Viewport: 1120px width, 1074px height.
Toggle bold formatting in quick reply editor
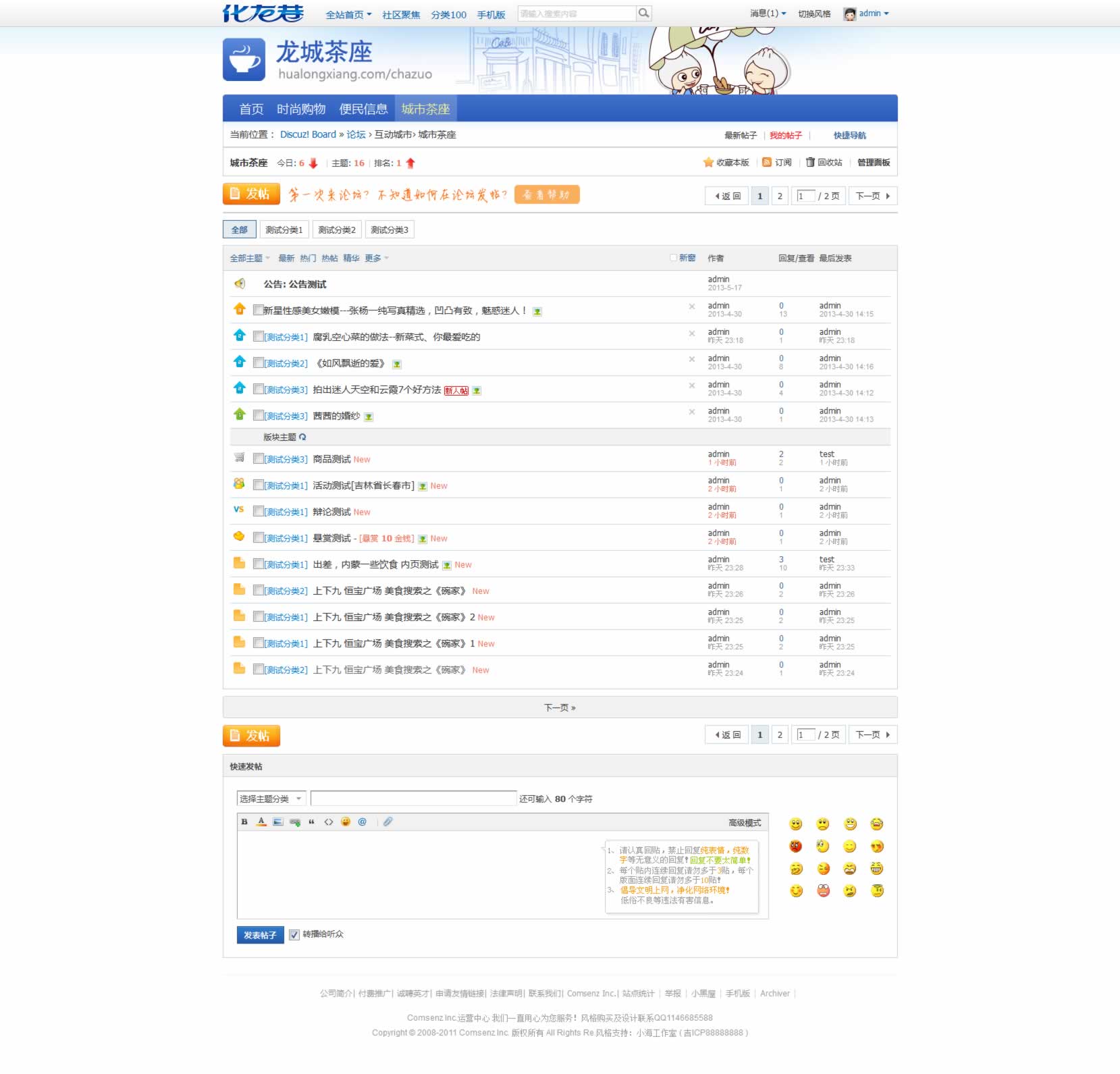click(245, 822)
